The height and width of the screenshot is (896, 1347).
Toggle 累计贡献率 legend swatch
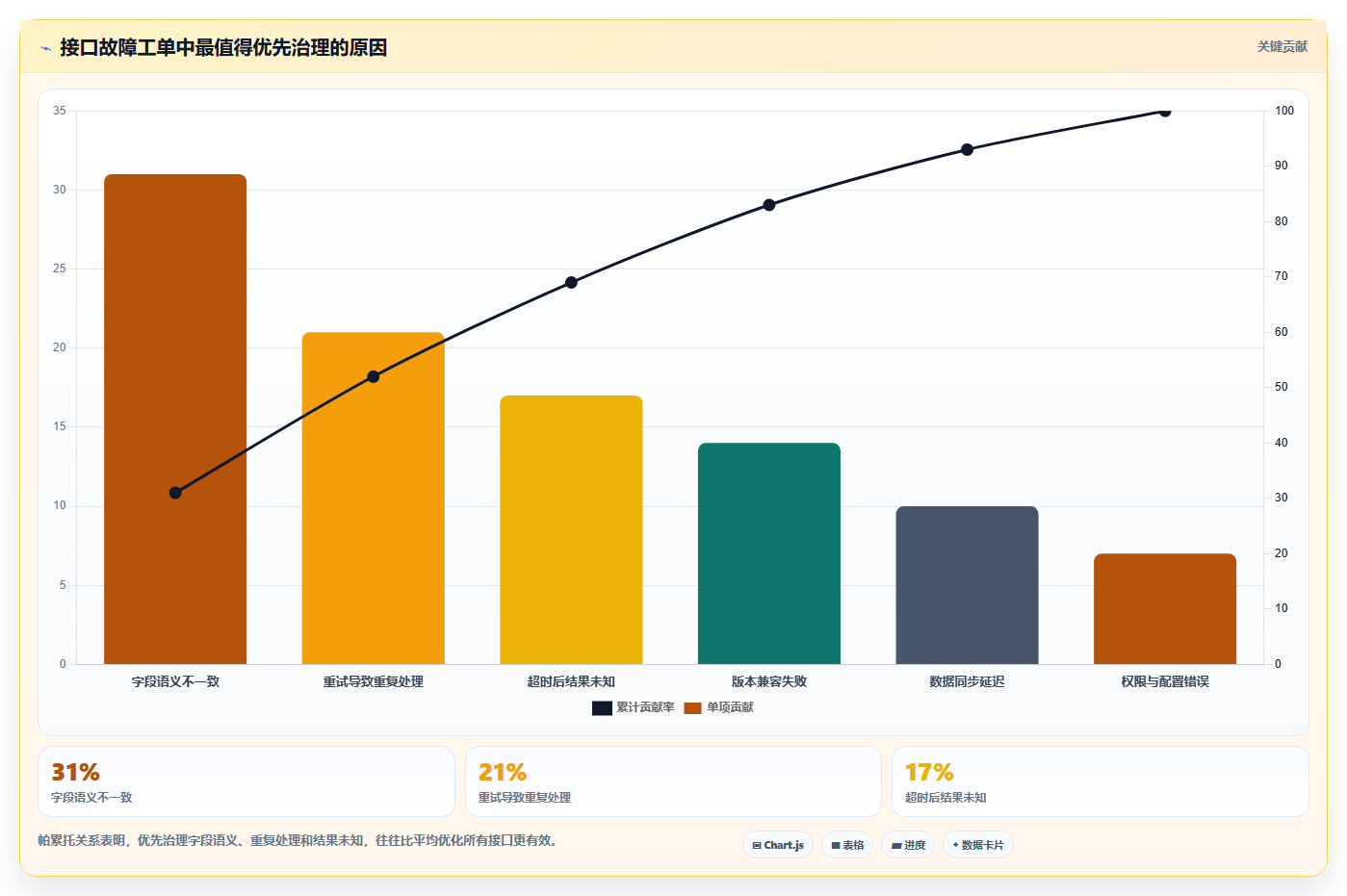click(x=602, y=708)
